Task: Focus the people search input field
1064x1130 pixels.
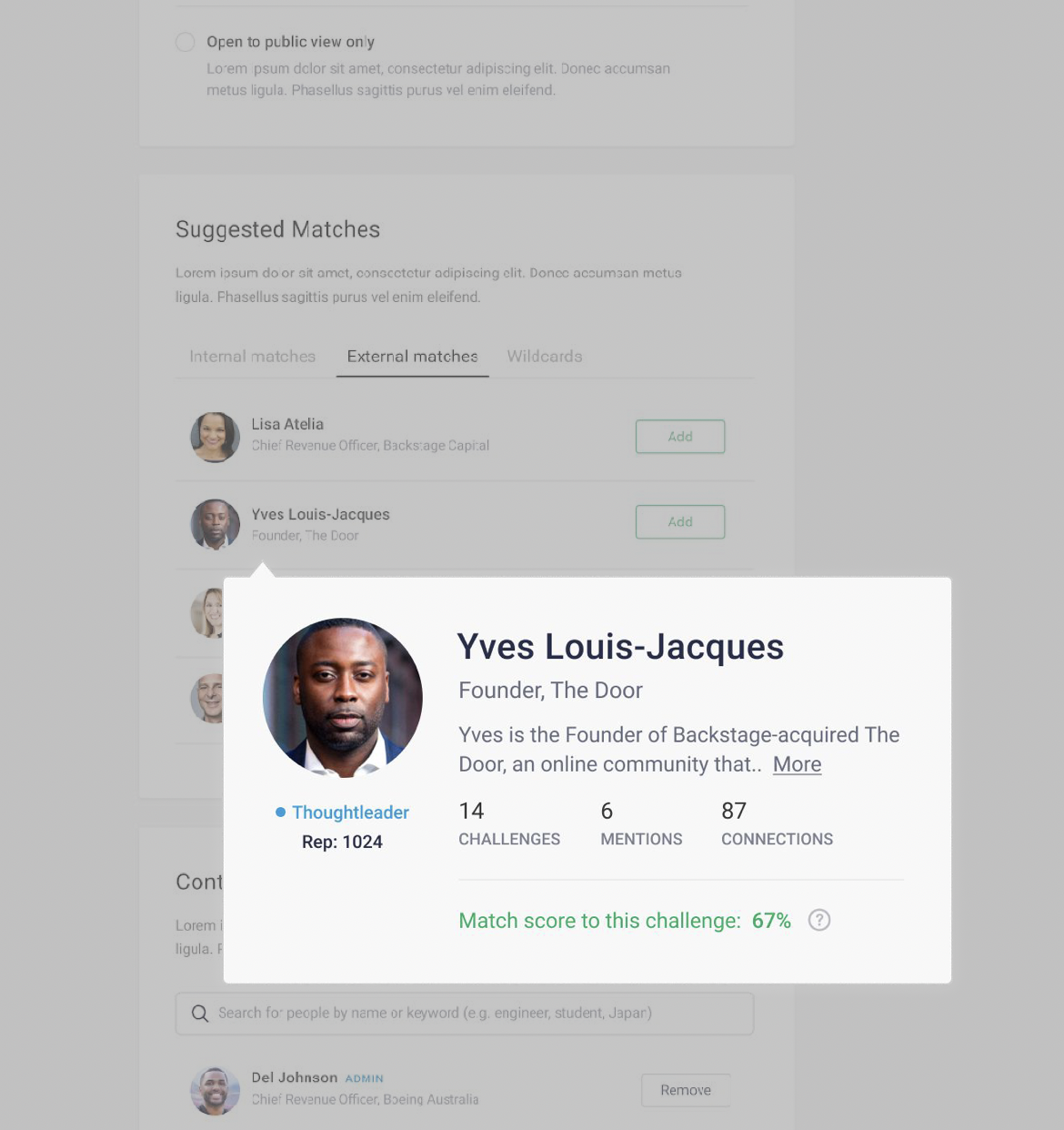Action: point(465,1014)
